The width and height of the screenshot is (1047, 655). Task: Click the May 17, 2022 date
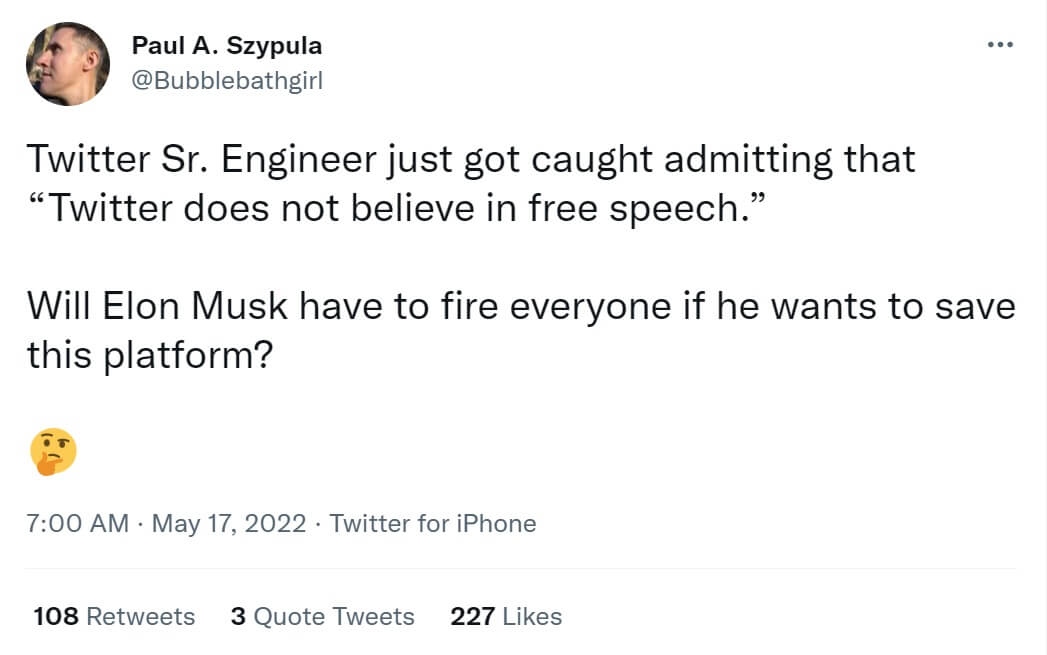(x=229, y=523)
